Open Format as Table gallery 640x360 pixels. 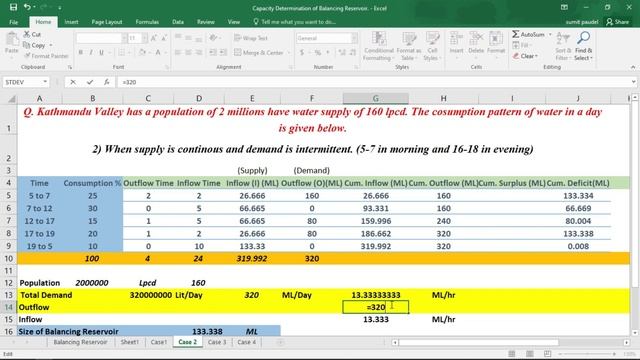click(x=409, y=46)
